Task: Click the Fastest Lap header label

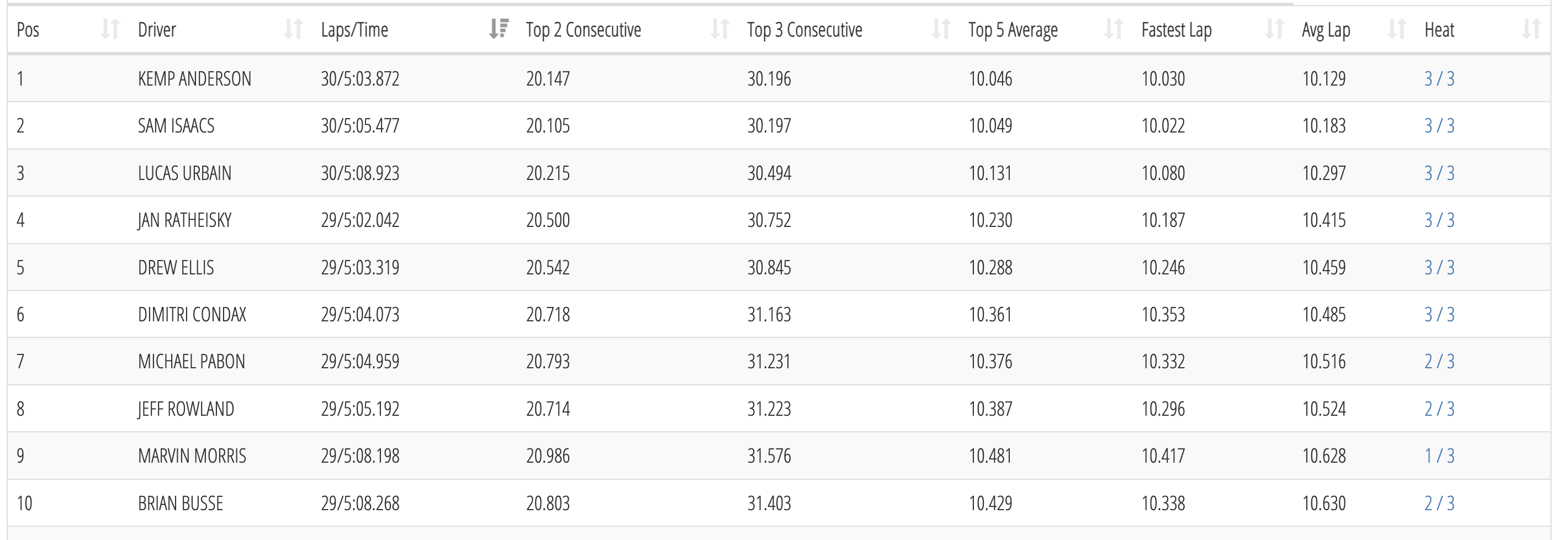Action: (x=1176, y=30)
